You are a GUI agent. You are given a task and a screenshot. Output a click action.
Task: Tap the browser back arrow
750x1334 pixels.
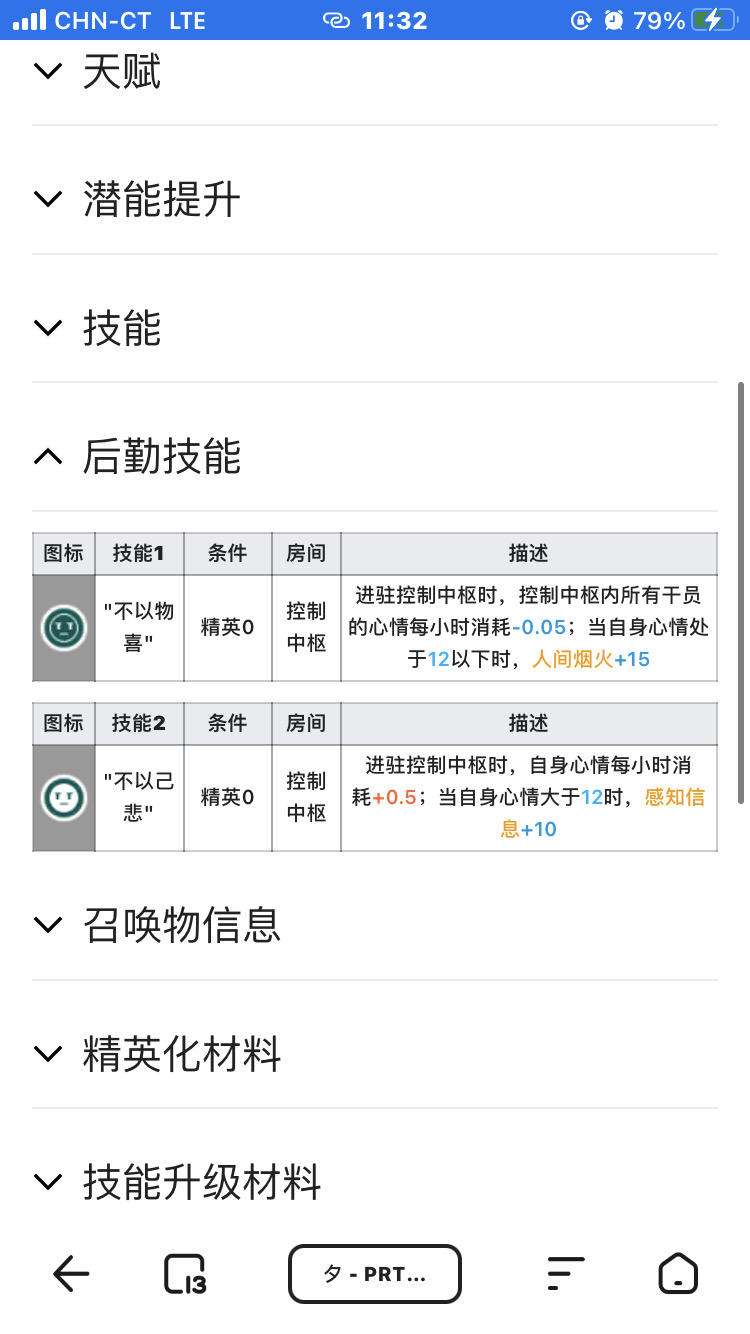click(x=71, y=1274)
